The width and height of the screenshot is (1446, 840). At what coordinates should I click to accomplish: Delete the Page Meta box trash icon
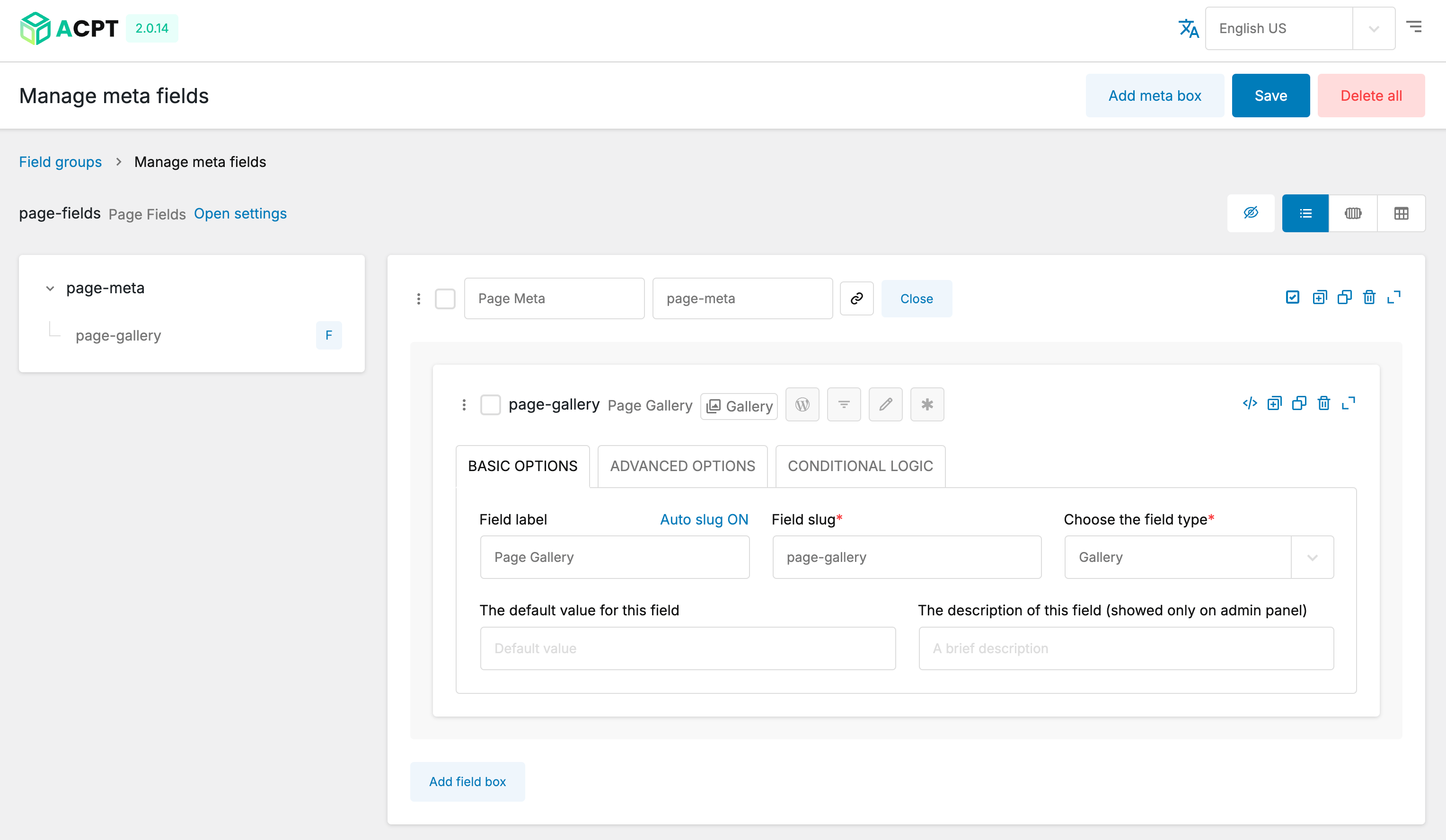1370,297
